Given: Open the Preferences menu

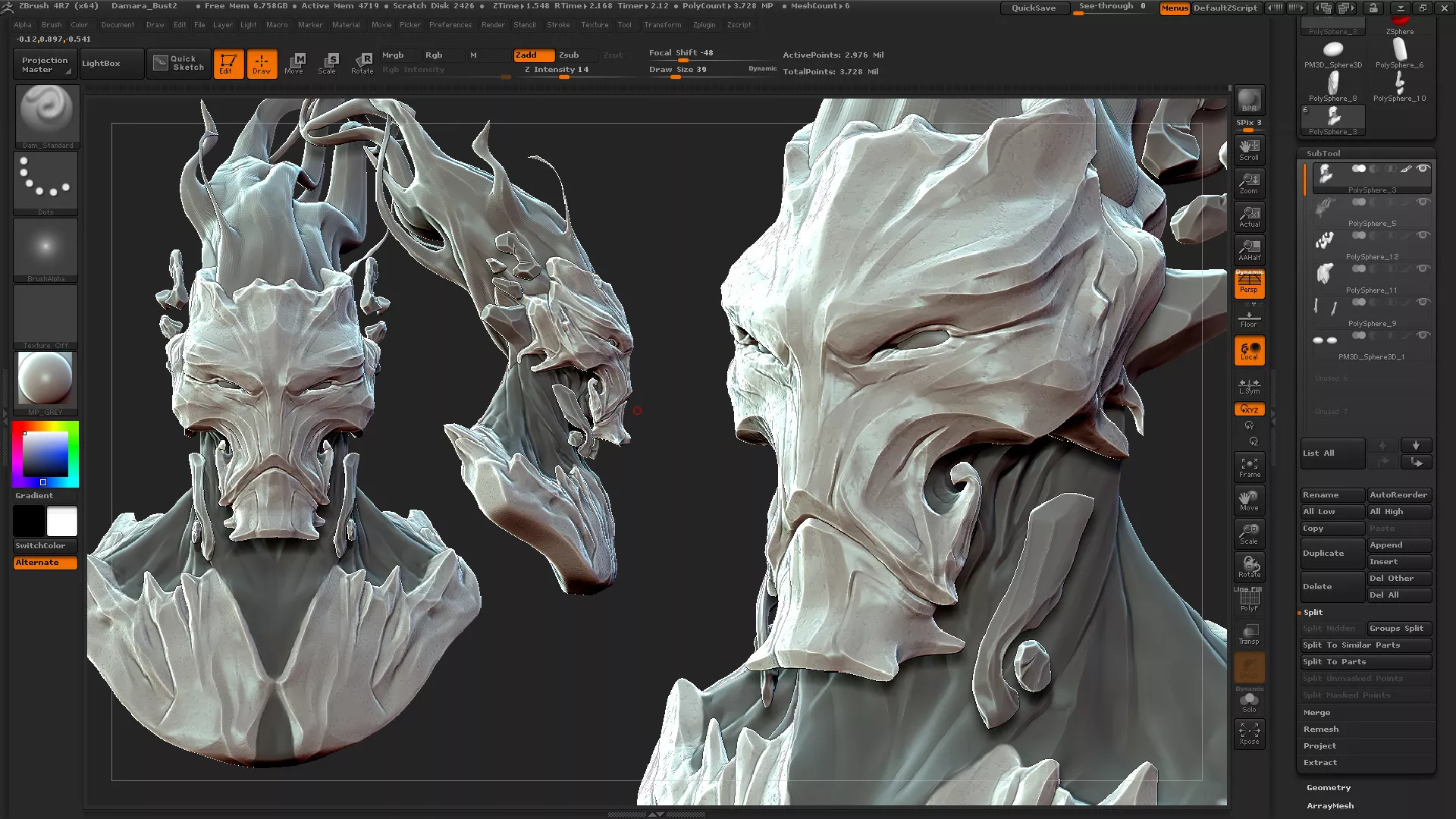Looking at the screenshot, I should coord(450,24).
